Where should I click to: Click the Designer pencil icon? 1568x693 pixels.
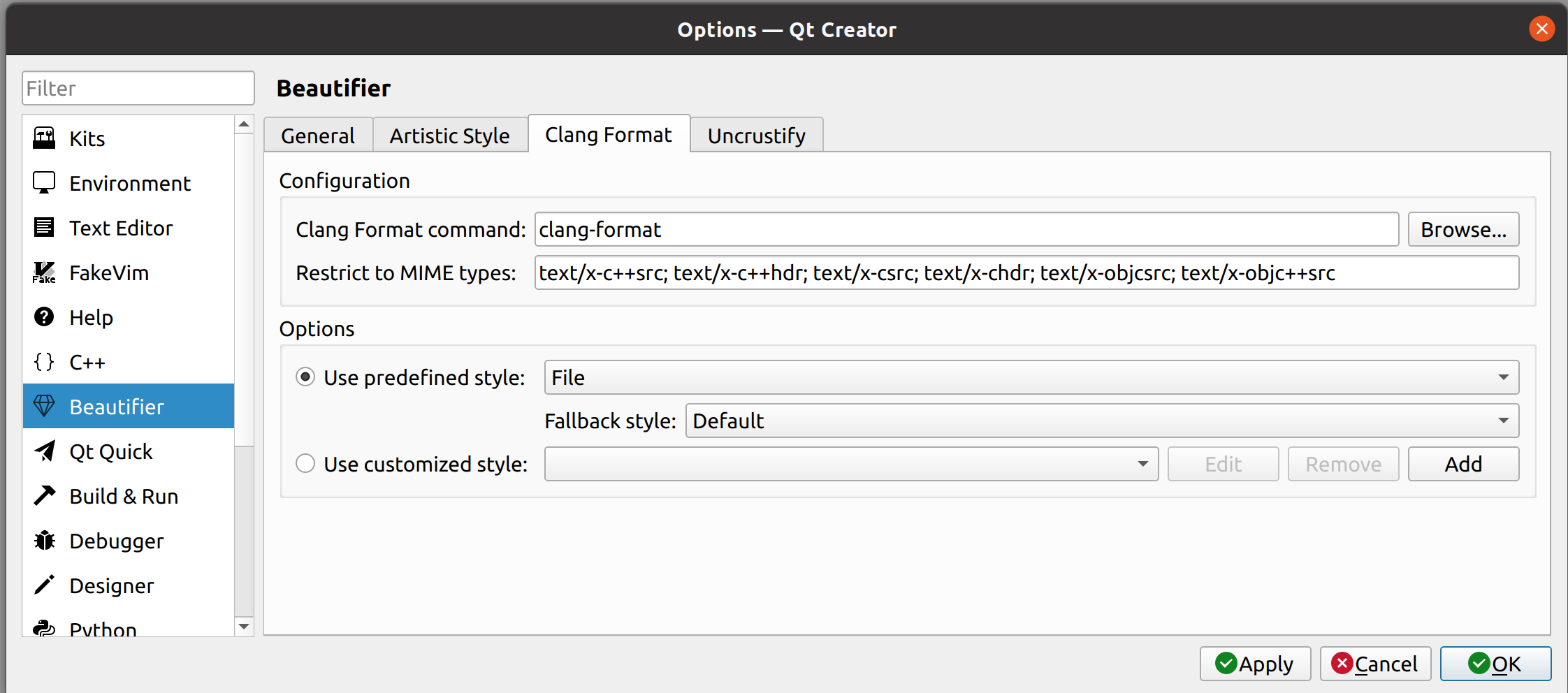point(44,585)
